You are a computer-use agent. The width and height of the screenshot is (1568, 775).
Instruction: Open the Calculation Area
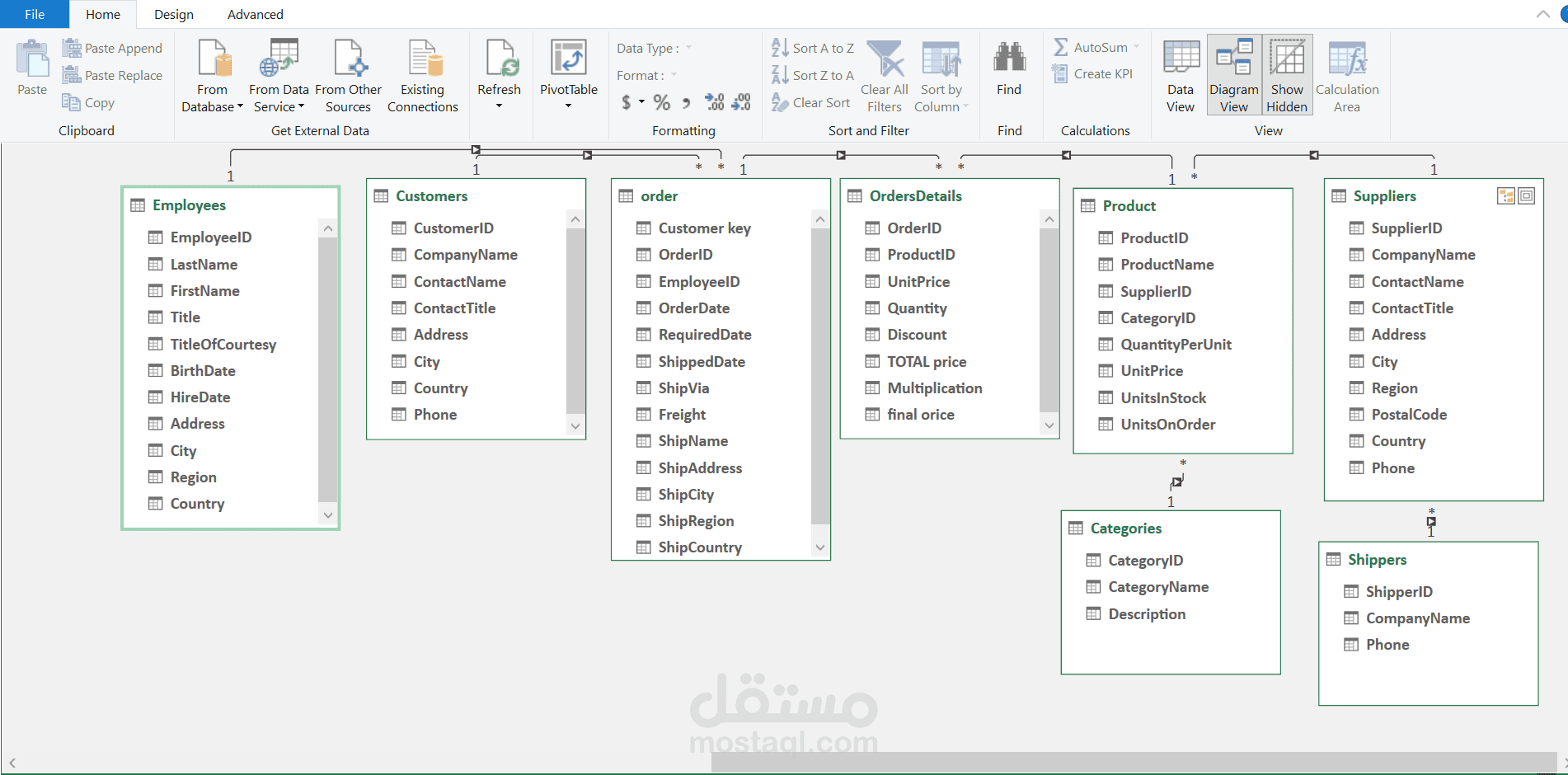coord(1346,74)
